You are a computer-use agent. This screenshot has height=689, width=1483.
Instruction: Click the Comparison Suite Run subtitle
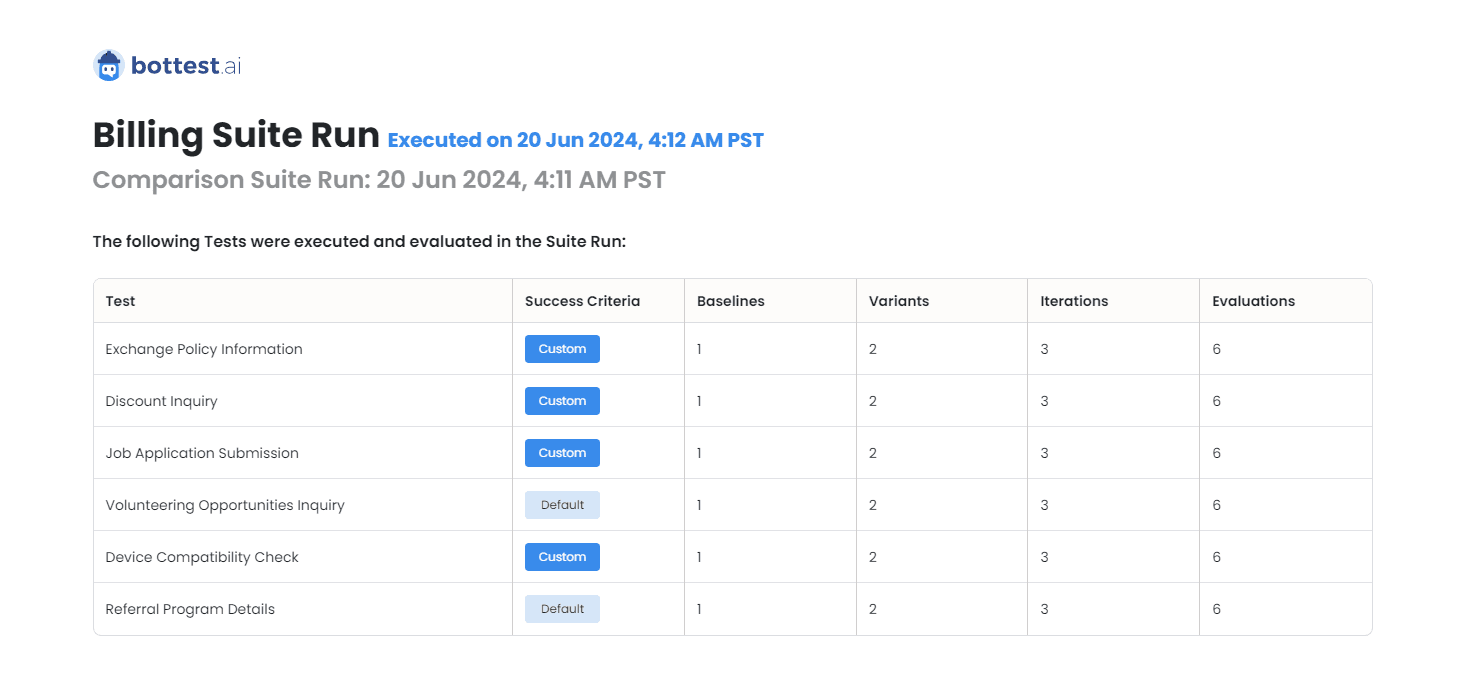pyautogui.click(x=379, y=180)
